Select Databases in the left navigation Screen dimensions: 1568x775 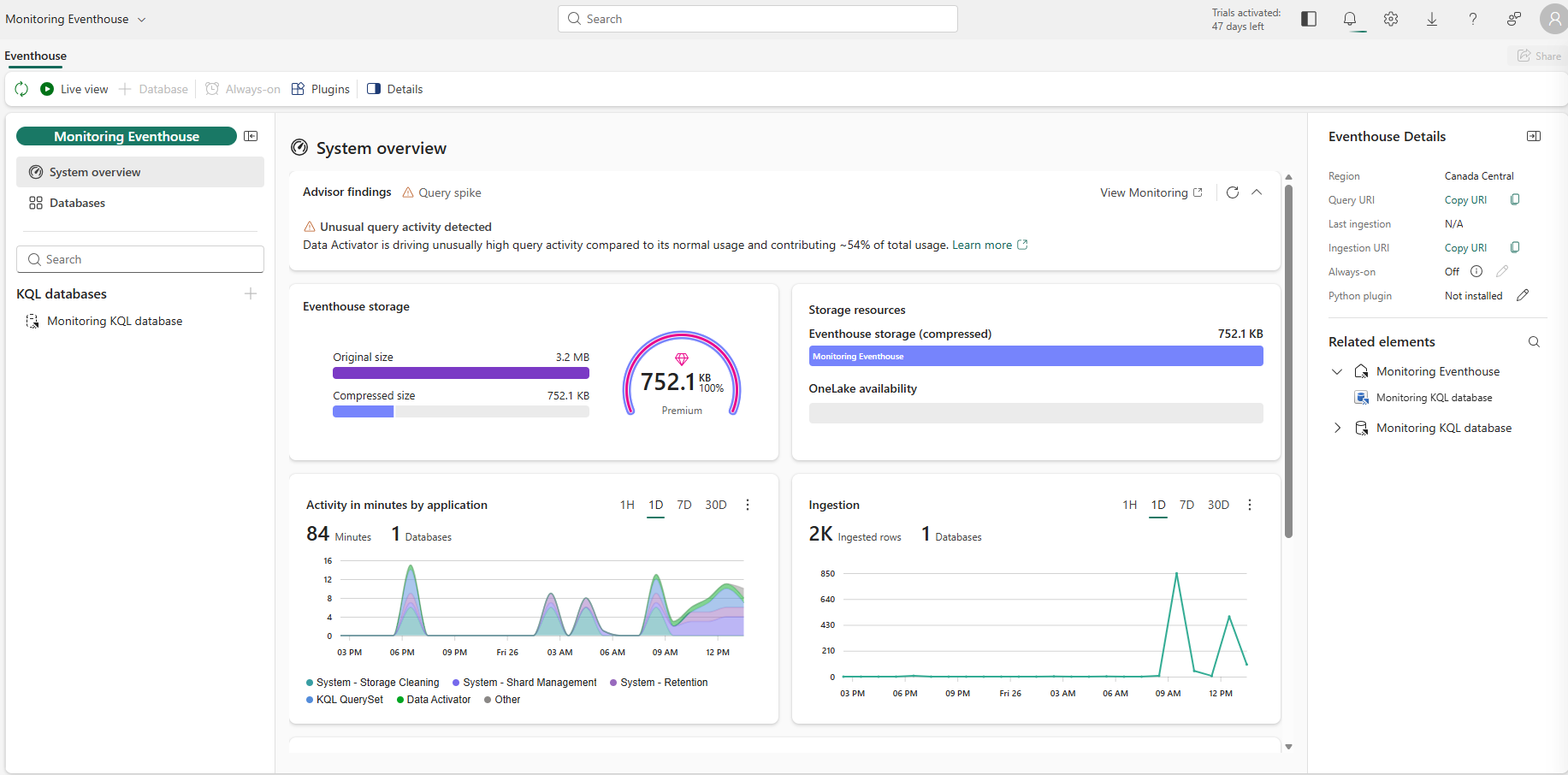[x=140, y=203]
